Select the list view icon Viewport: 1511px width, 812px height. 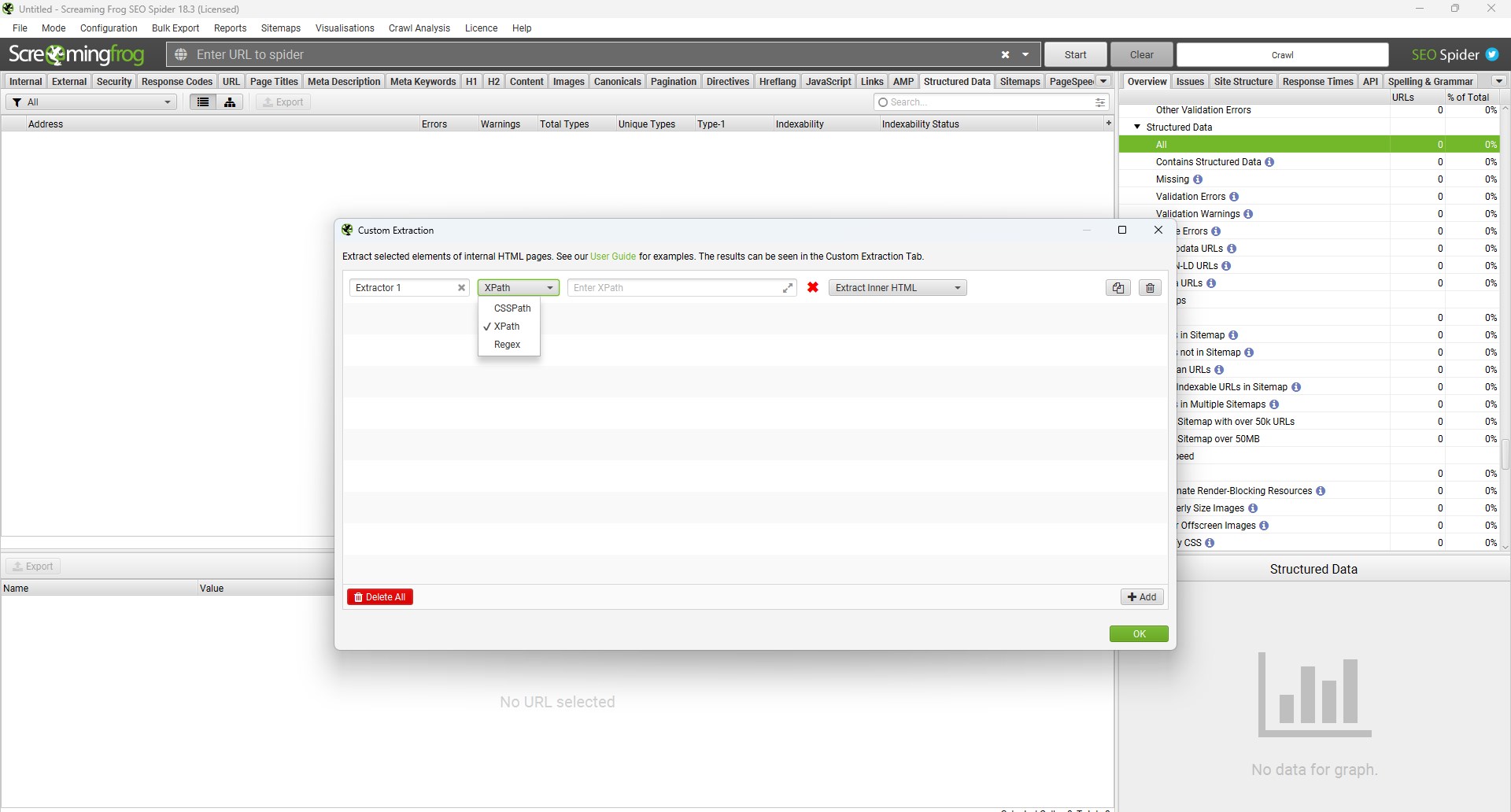(x=202, y=101)
